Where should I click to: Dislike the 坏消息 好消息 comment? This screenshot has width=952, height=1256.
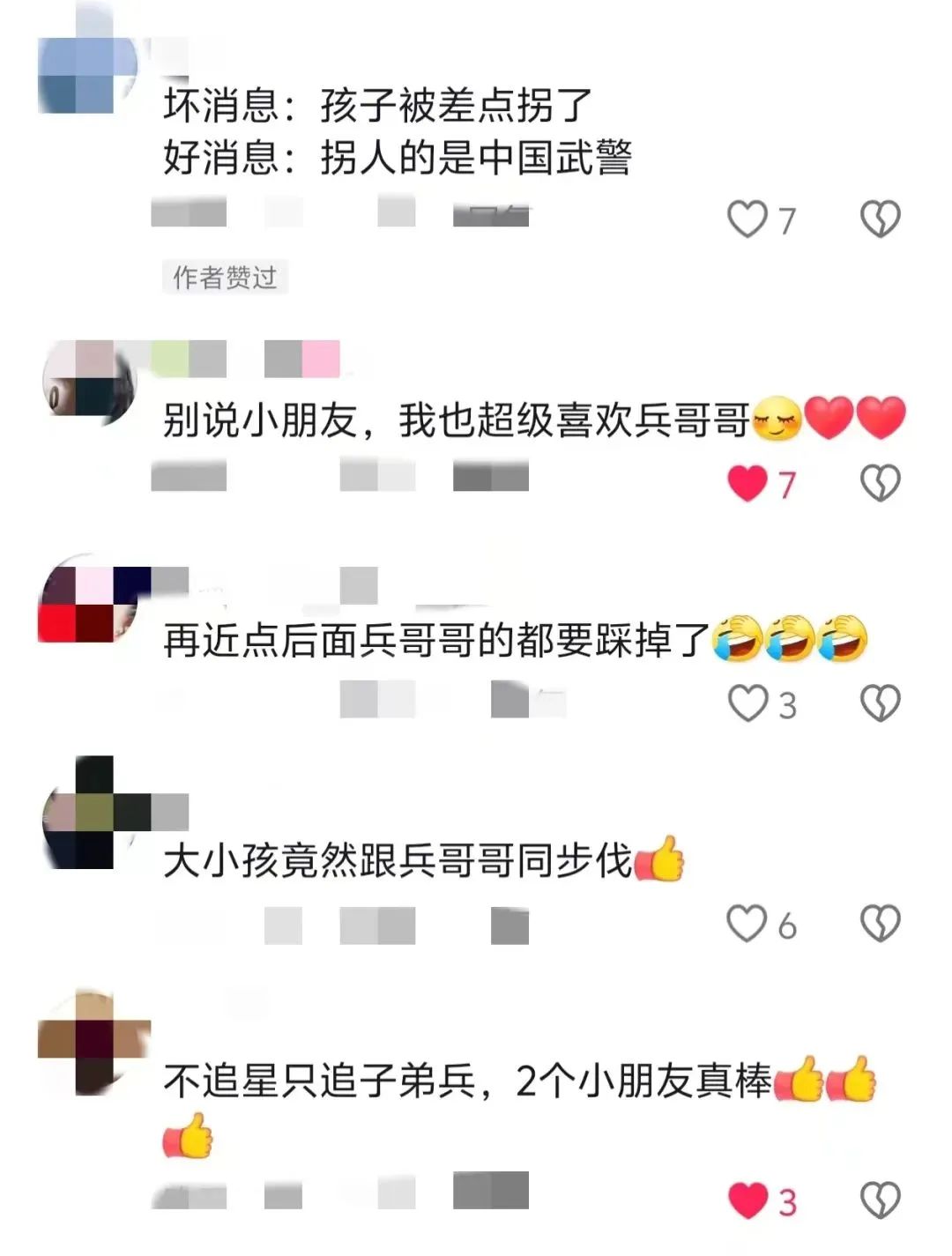click(880, 219)
